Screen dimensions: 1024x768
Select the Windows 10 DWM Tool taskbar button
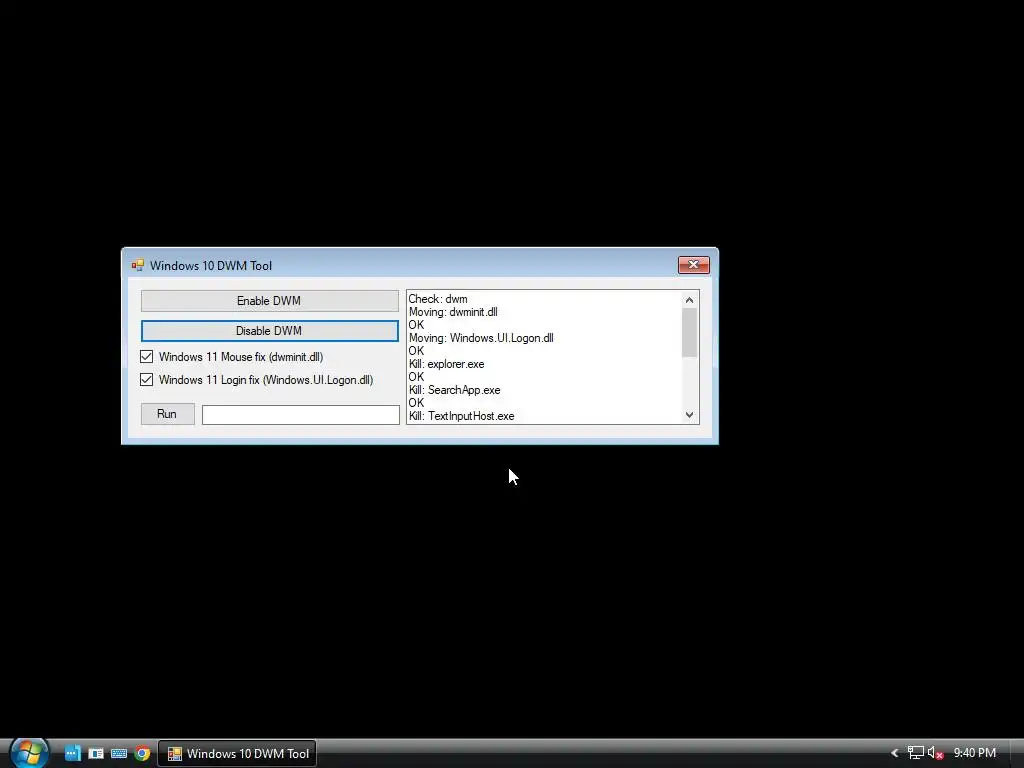(x=238, y=754)
